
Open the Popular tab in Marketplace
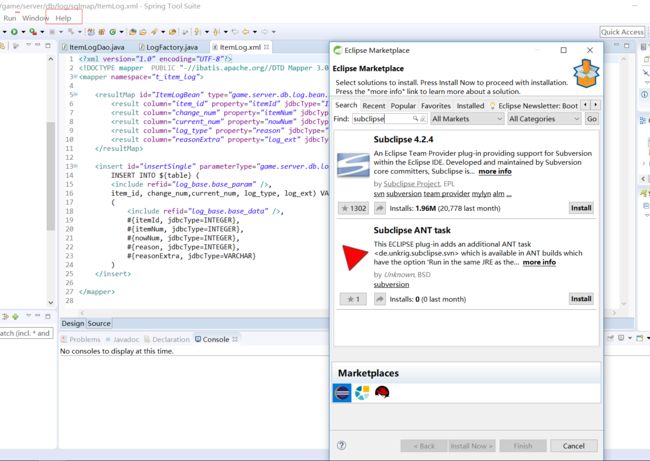pyautogui.click(x=403, y=106)
